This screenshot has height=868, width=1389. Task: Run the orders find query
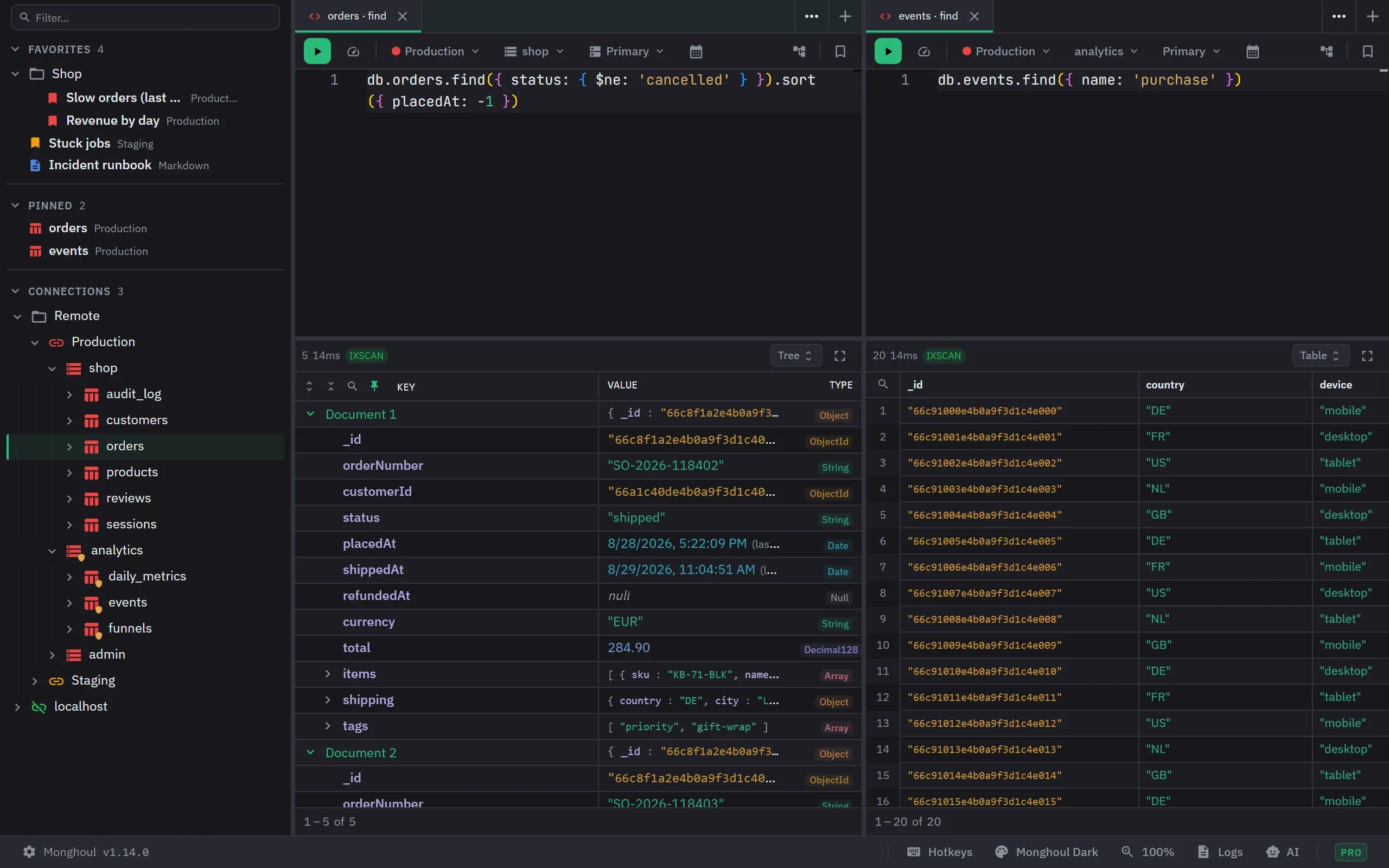(x=317, y=51)
